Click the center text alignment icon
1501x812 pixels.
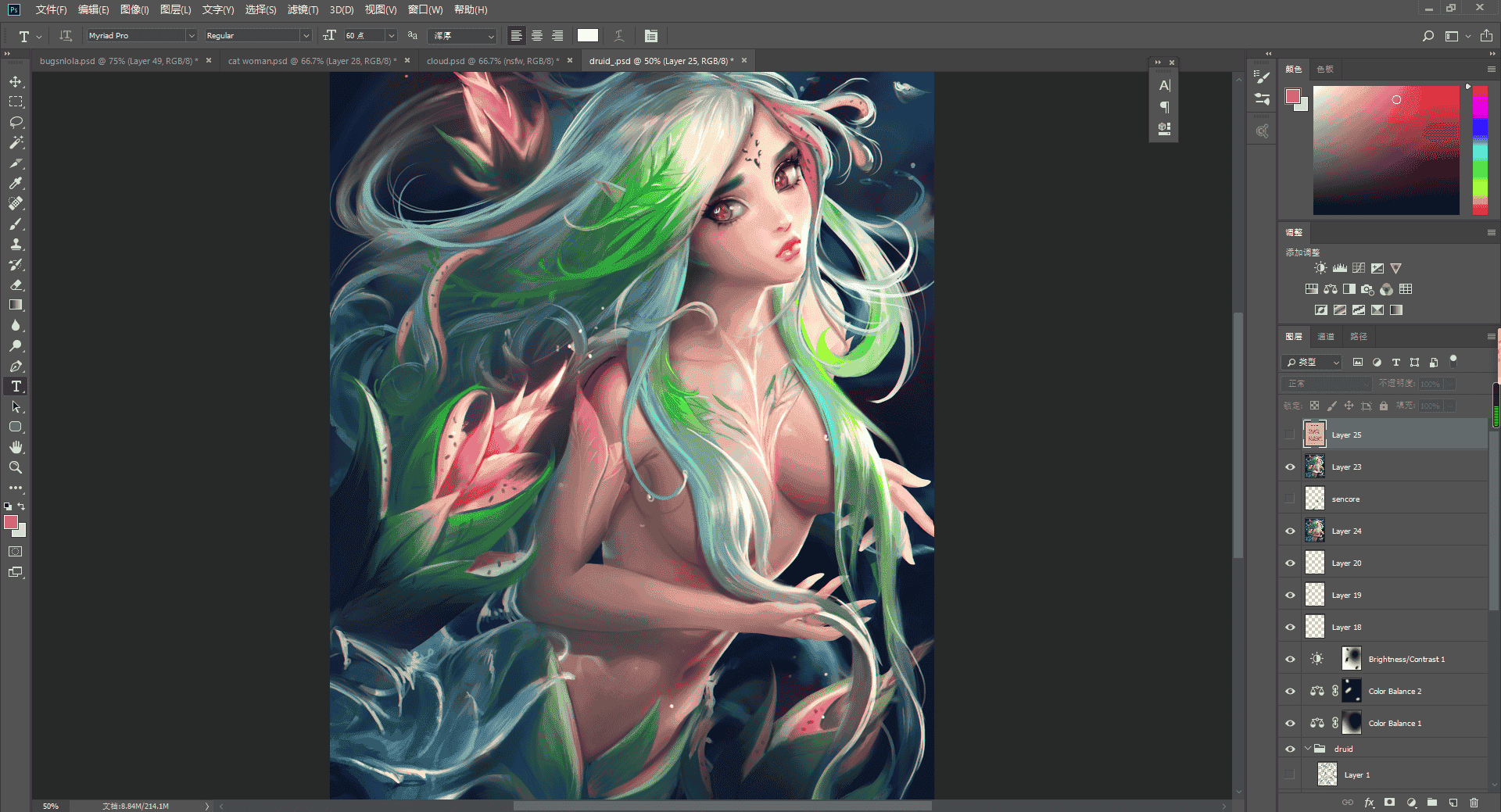[537, 35]
